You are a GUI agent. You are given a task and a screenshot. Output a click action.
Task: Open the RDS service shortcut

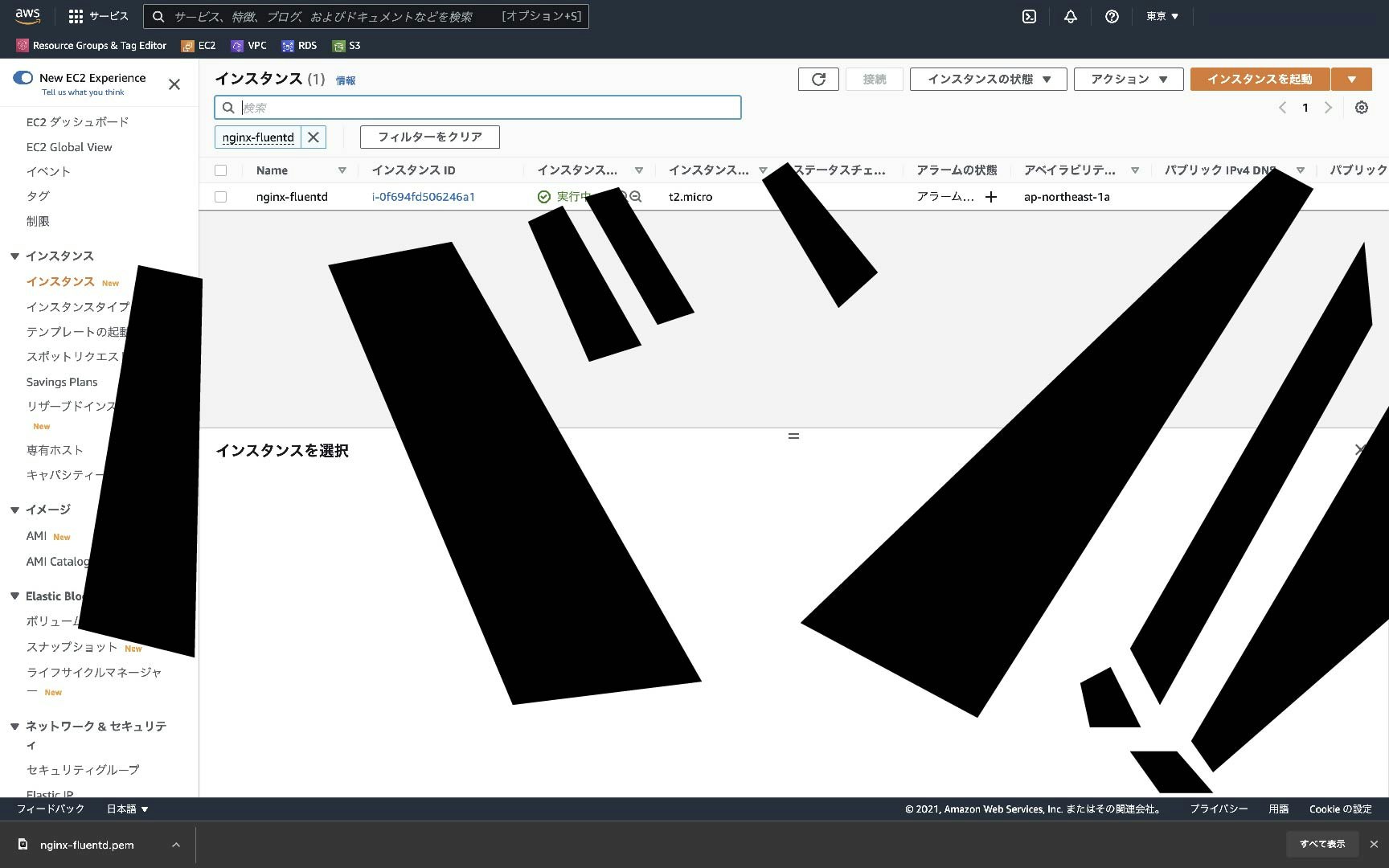(x=299, y=46)
